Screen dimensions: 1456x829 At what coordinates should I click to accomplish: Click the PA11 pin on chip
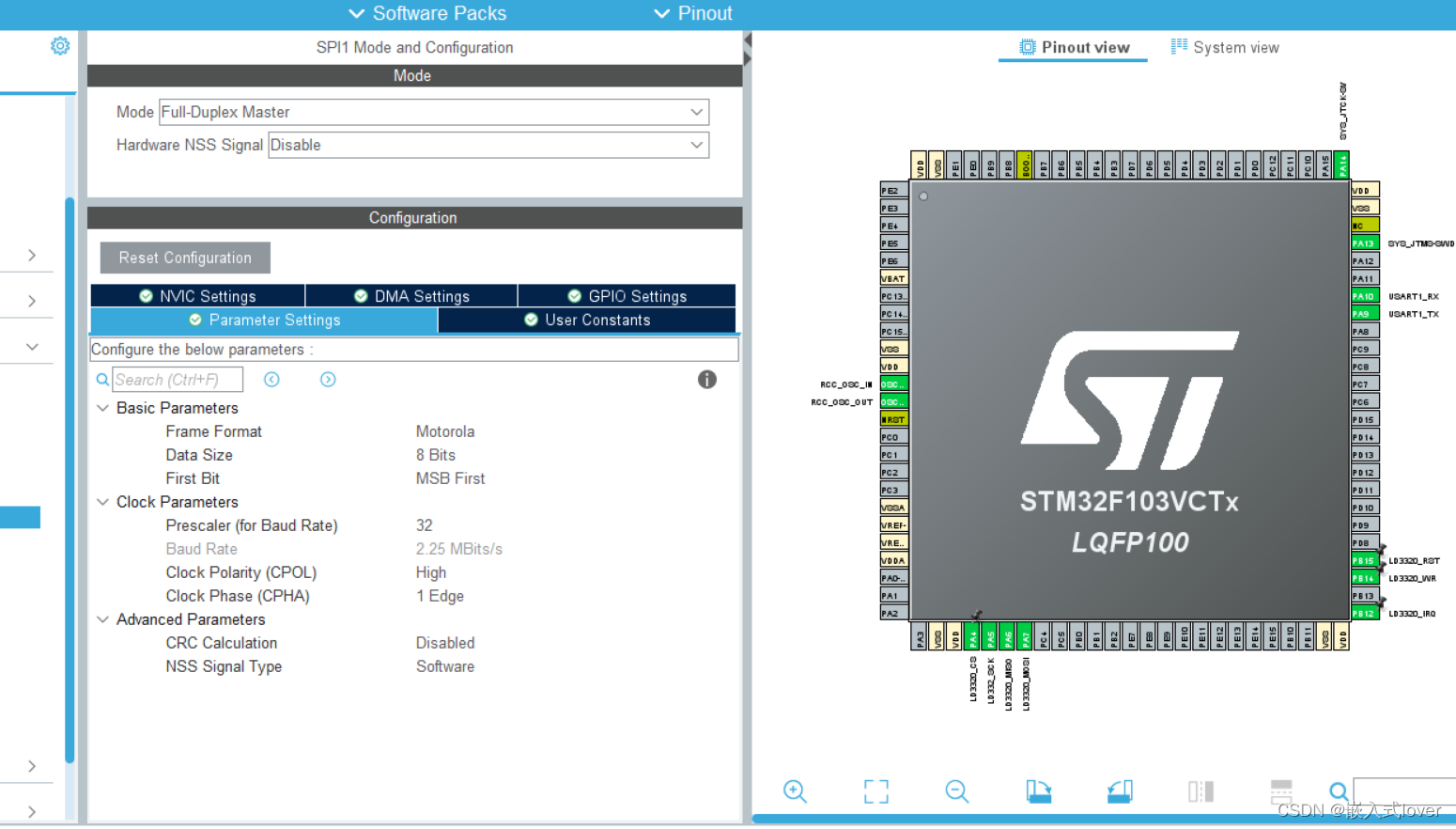click(1365, 278)
